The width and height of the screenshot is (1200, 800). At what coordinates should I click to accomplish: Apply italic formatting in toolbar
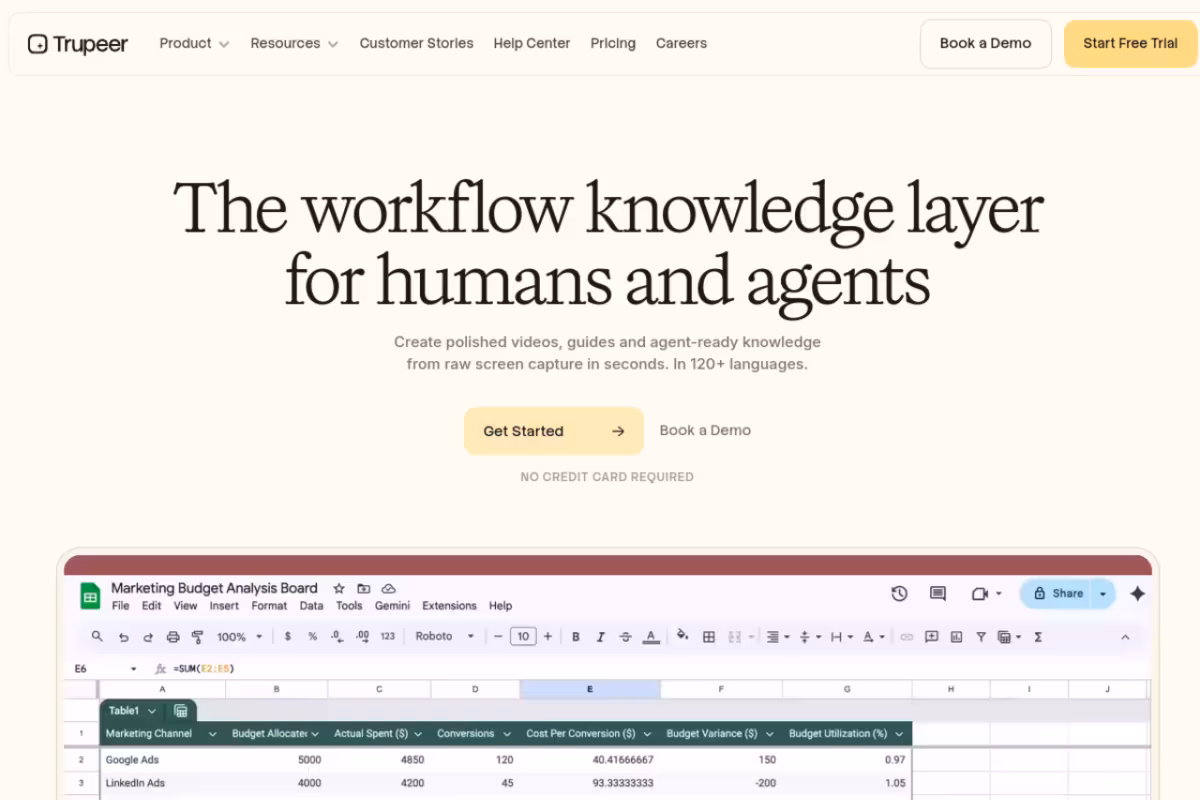(601, 637)
